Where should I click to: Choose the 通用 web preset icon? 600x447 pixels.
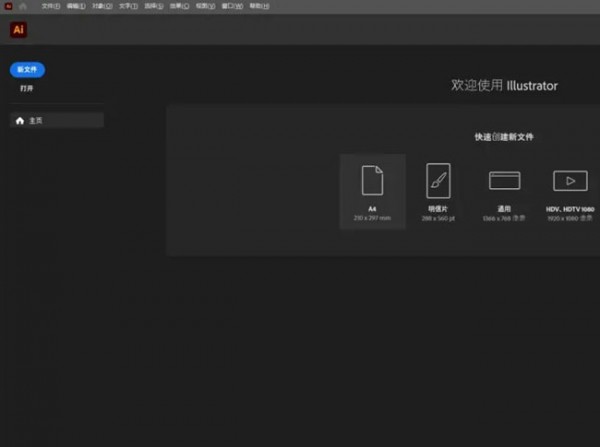(x=504, y=180)
